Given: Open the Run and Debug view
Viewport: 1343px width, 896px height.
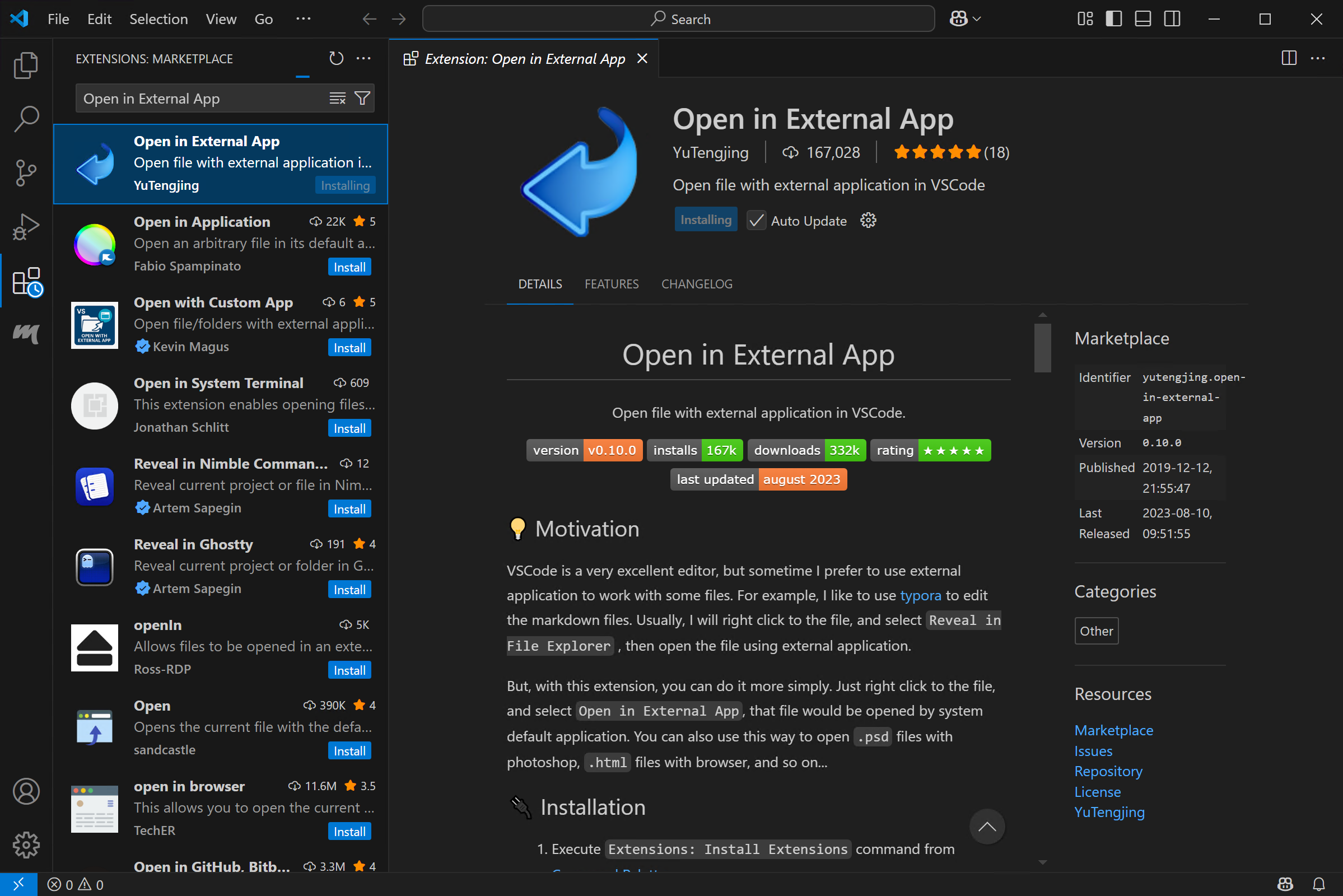Looking at the screenshot, I should (x=26, y=227).
